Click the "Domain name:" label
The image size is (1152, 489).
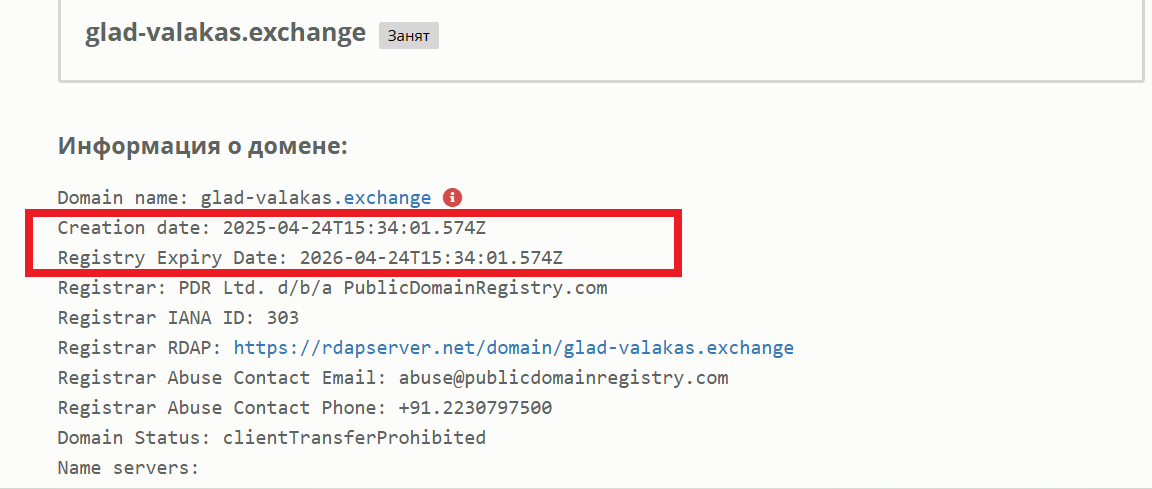click(123, 198)
